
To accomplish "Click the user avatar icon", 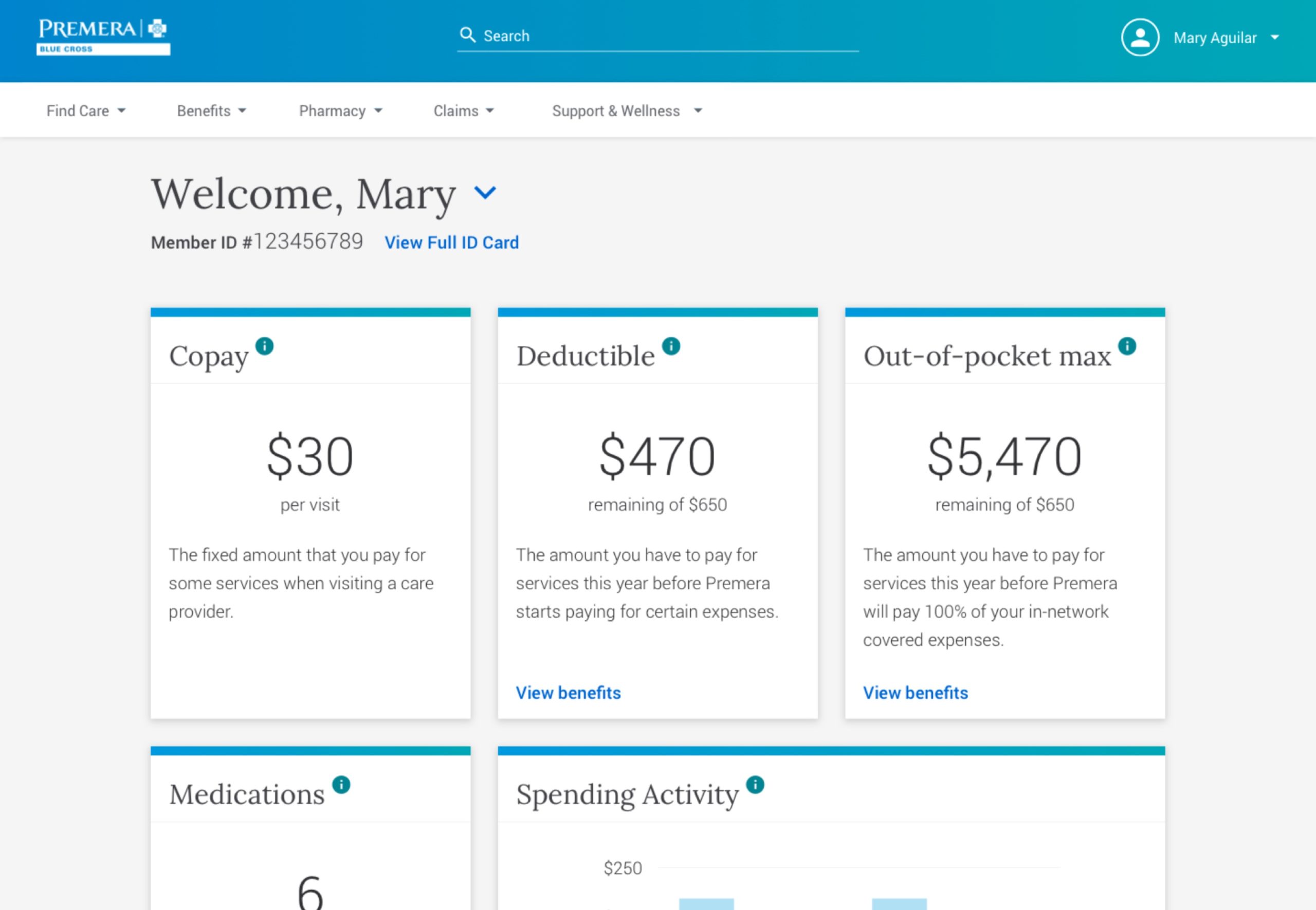I will (1140, 37).
